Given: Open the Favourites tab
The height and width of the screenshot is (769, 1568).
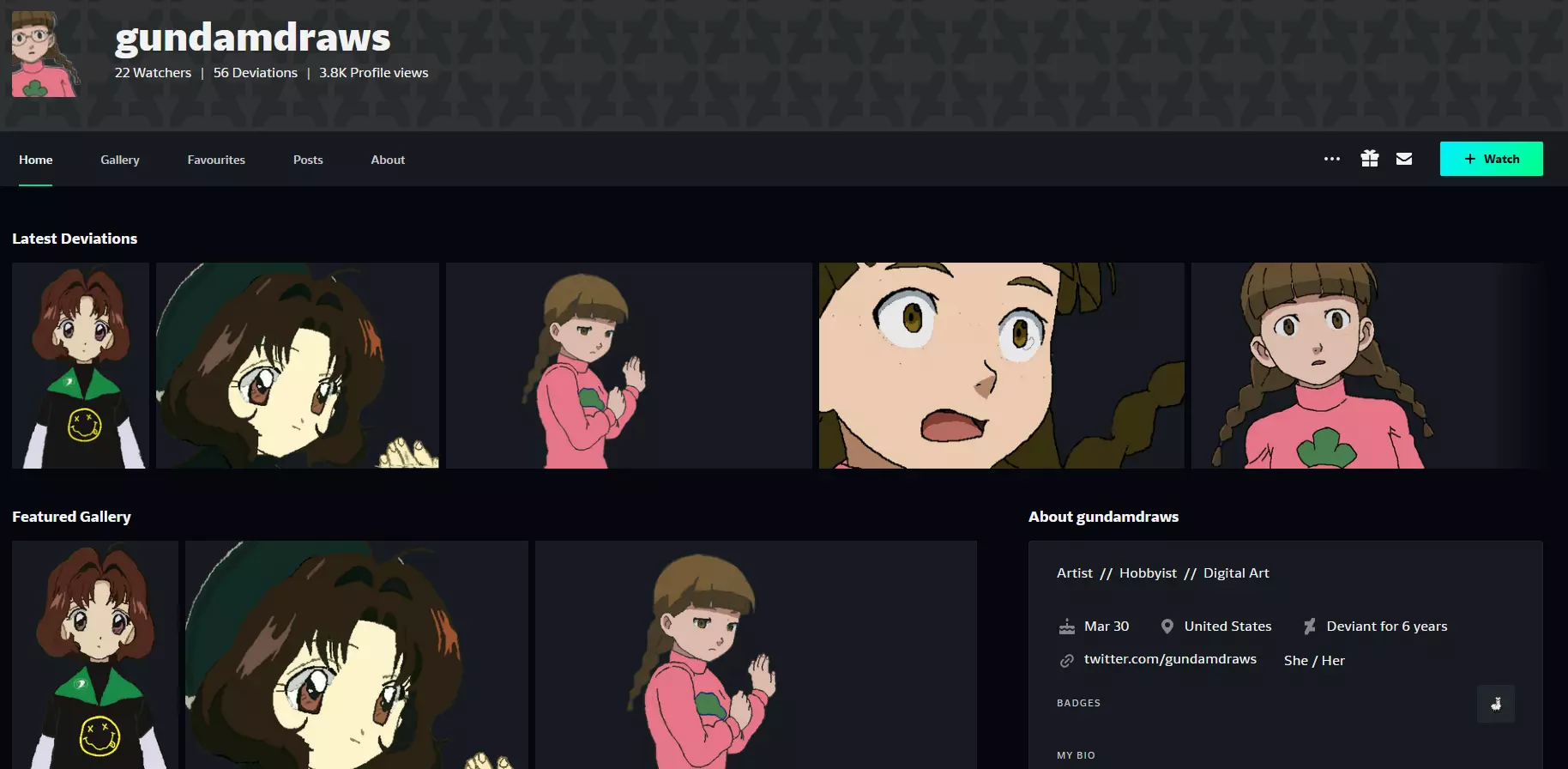Looking at the screenshot, I should tap(216, 160).
